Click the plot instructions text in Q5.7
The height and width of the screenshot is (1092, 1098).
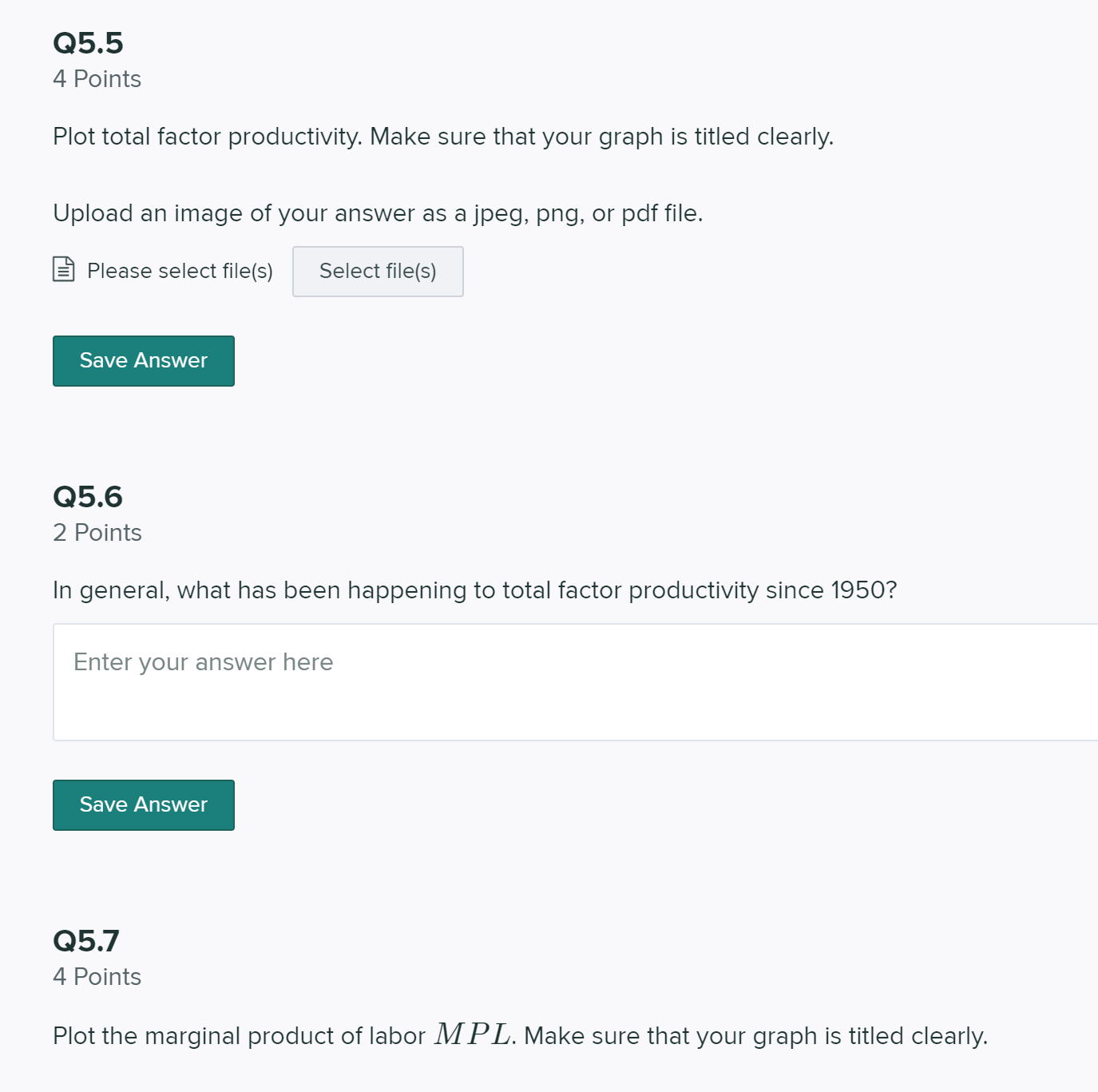point(519,1035)
